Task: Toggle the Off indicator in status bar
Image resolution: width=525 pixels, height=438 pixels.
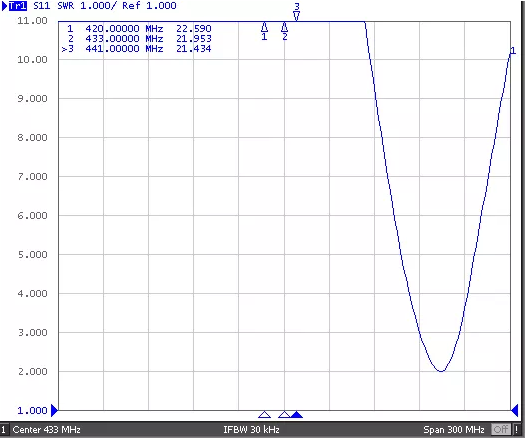Action: pos(501,429)
